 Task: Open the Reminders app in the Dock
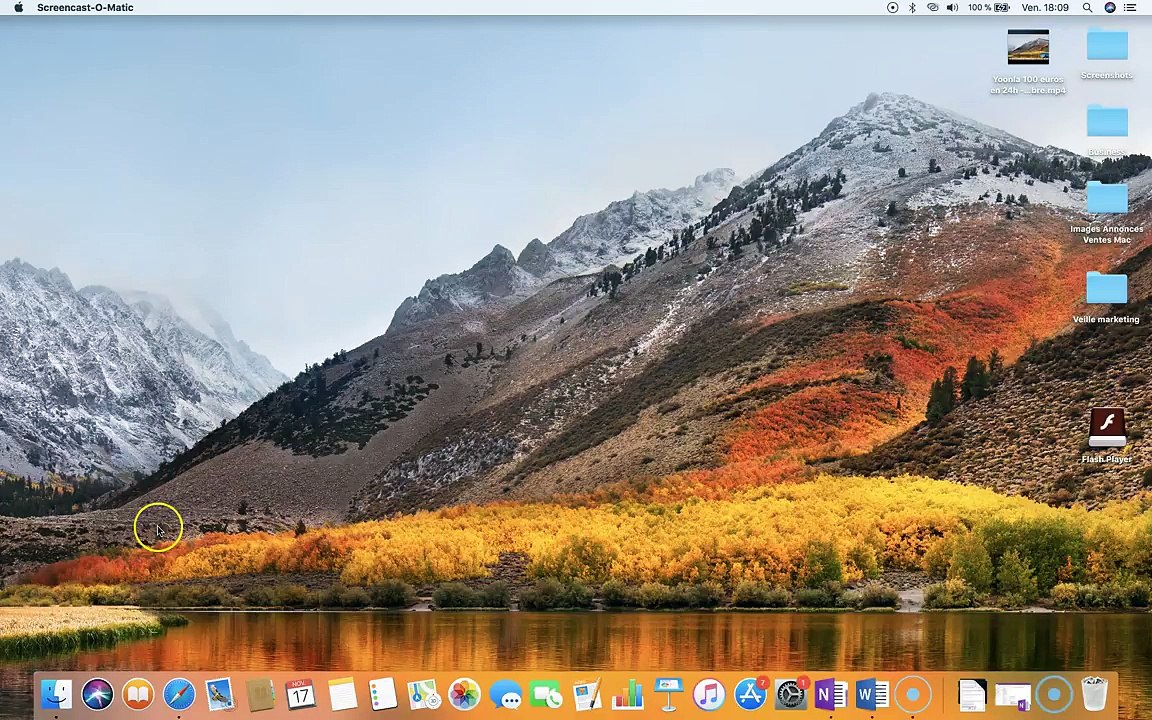(x=383, y=694)
